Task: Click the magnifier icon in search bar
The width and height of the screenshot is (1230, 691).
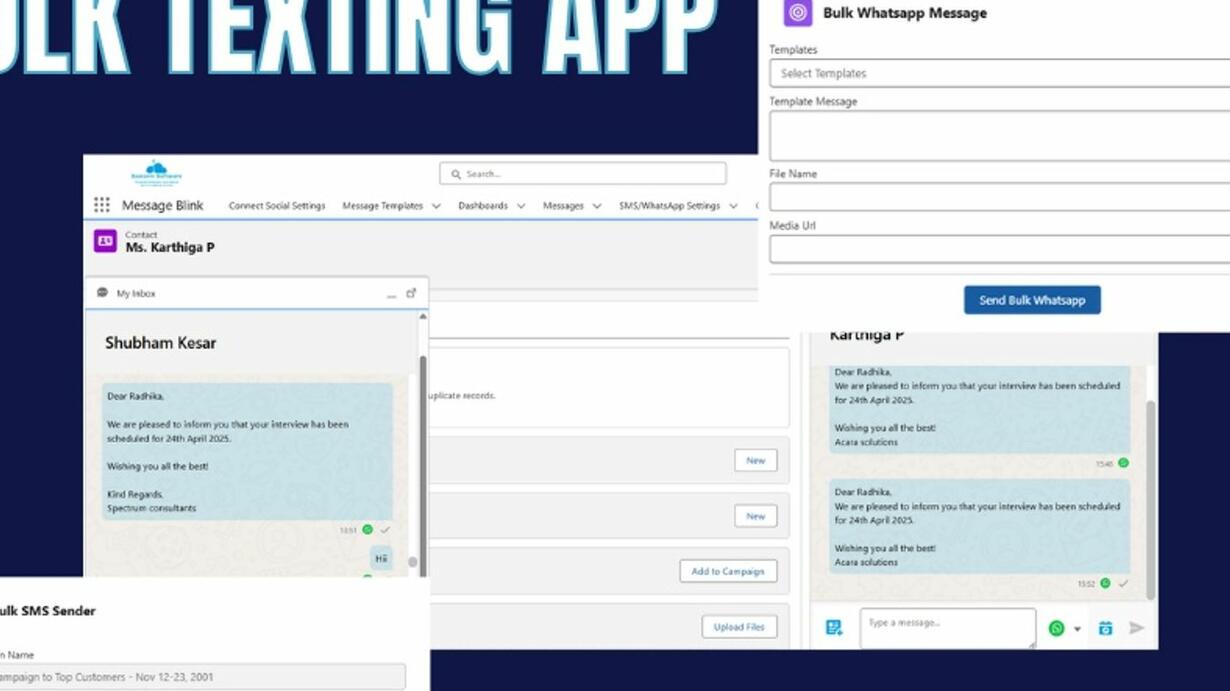Action: click(456, 174)
